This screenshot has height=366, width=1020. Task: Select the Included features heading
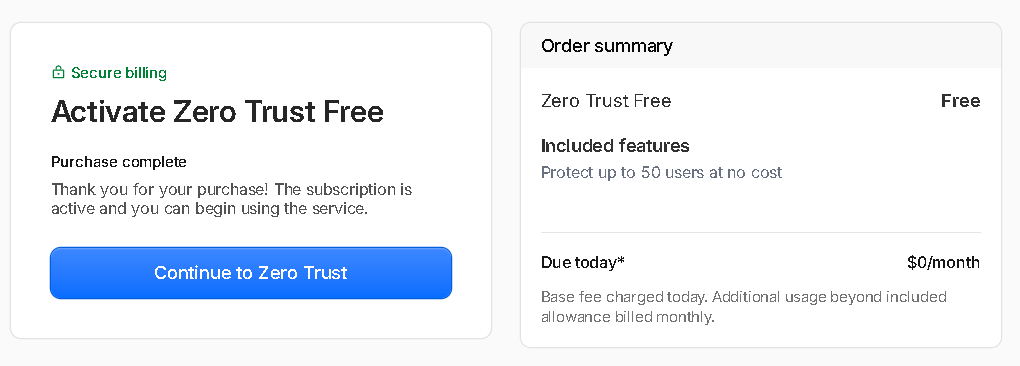pos(615,146)
